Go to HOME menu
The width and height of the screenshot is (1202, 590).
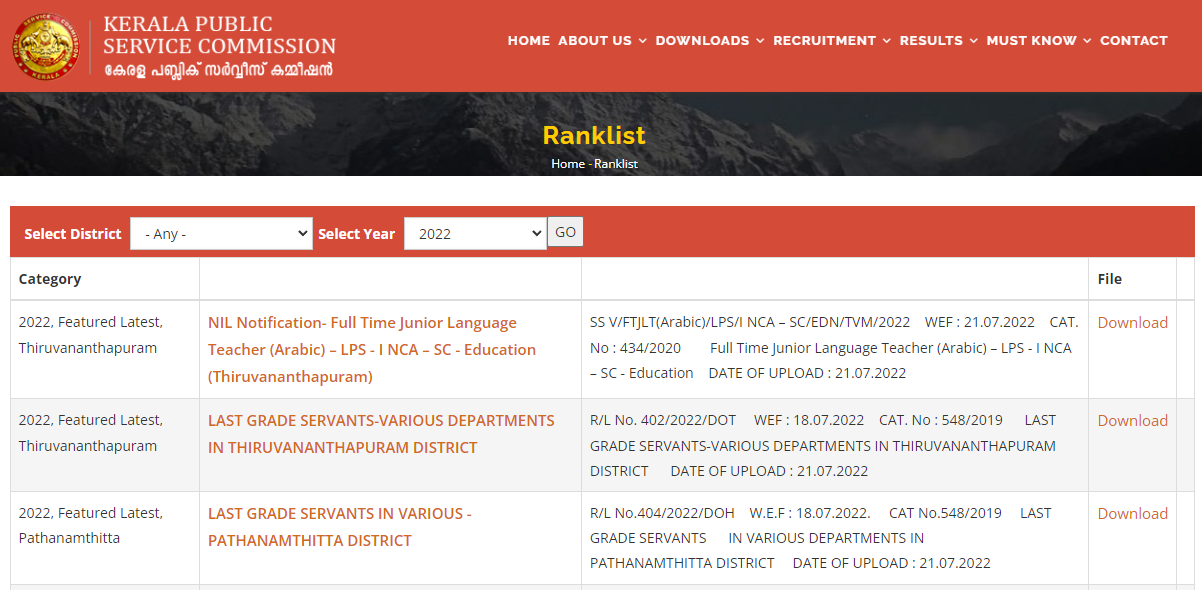(x=529, y=41)
